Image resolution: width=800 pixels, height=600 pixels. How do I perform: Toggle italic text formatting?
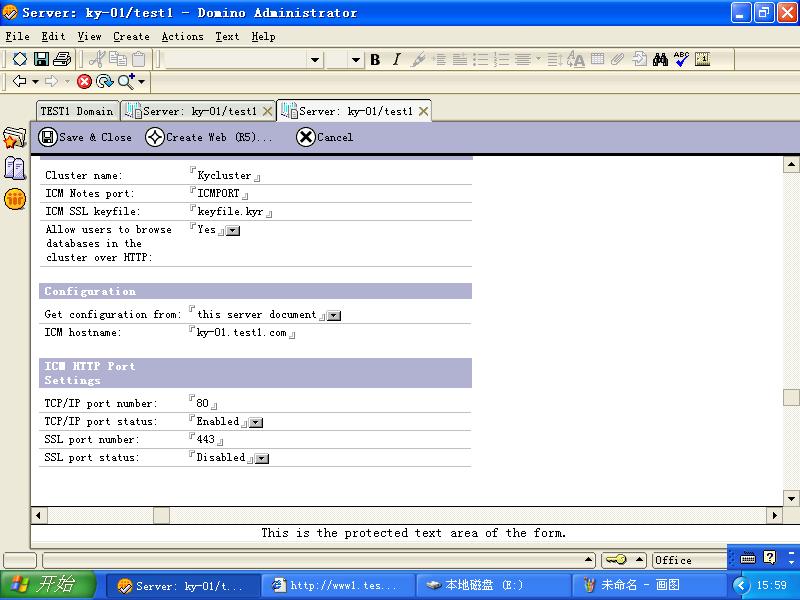tap(396, 60)
